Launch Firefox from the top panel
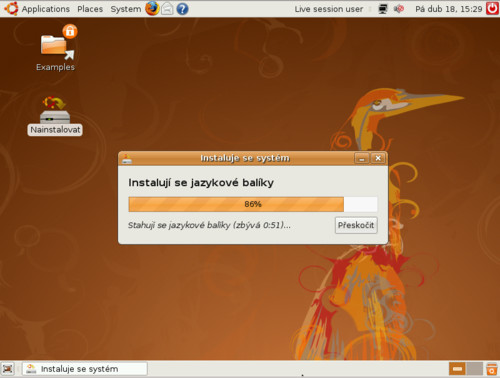The image size is (500, 378). (152, 9)
